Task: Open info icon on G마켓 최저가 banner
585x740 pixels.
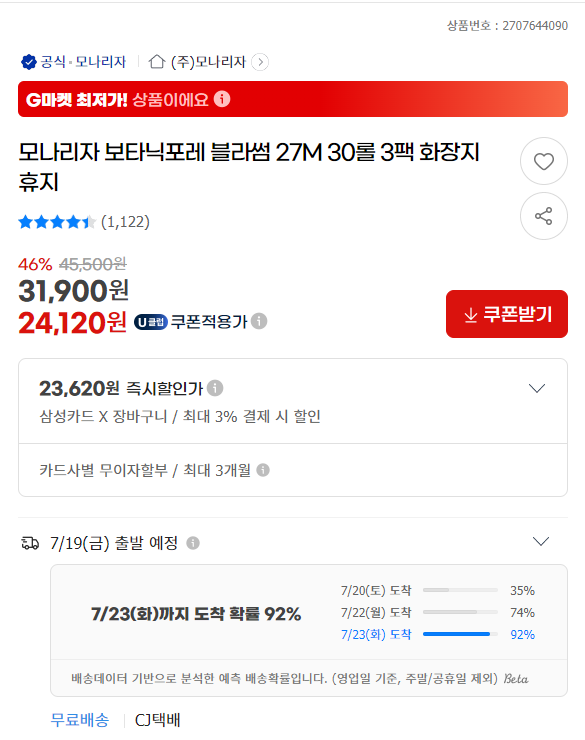Action: pyautogui.click(x=222, y=99)
